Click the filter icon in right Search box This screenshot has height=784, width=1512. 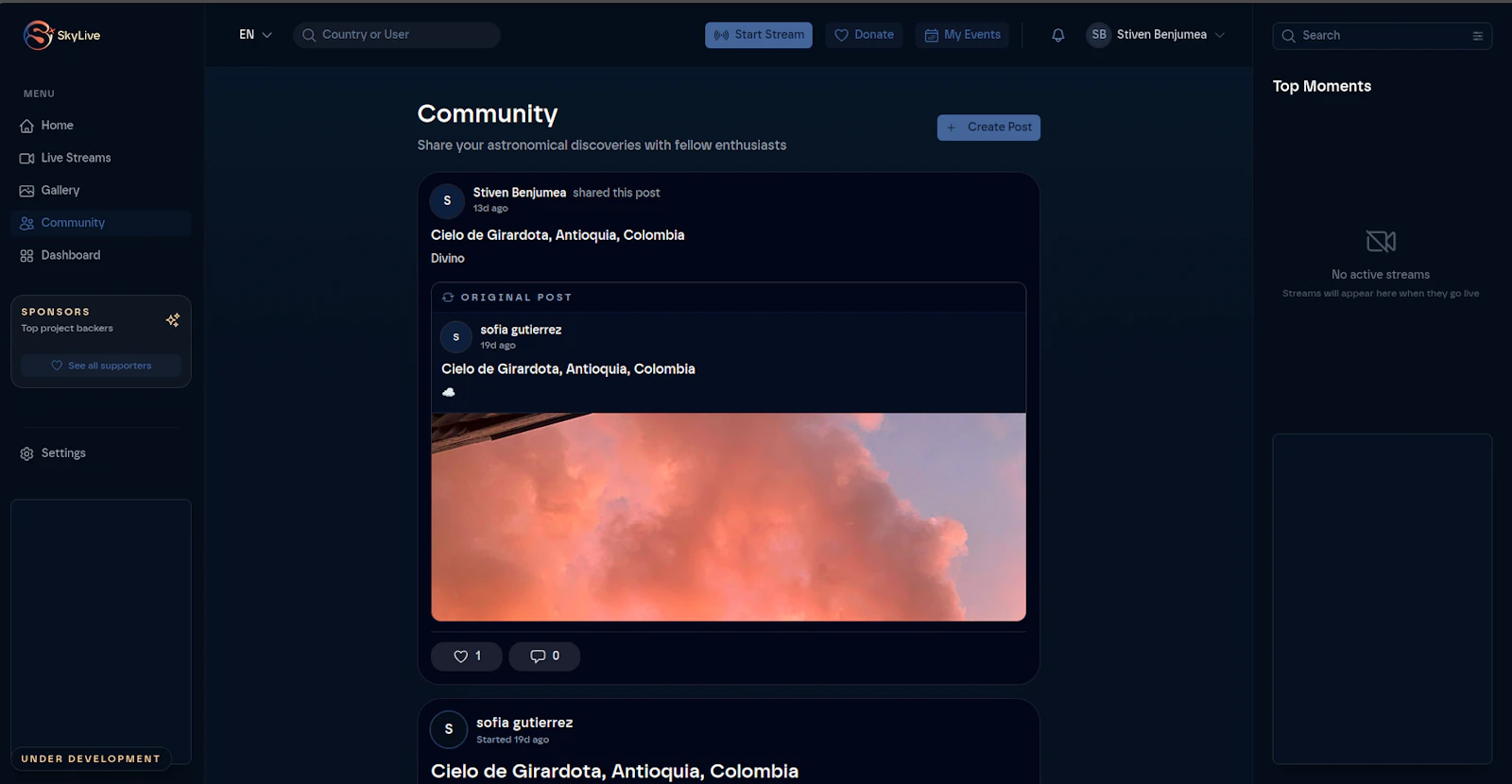point(1477,36)
